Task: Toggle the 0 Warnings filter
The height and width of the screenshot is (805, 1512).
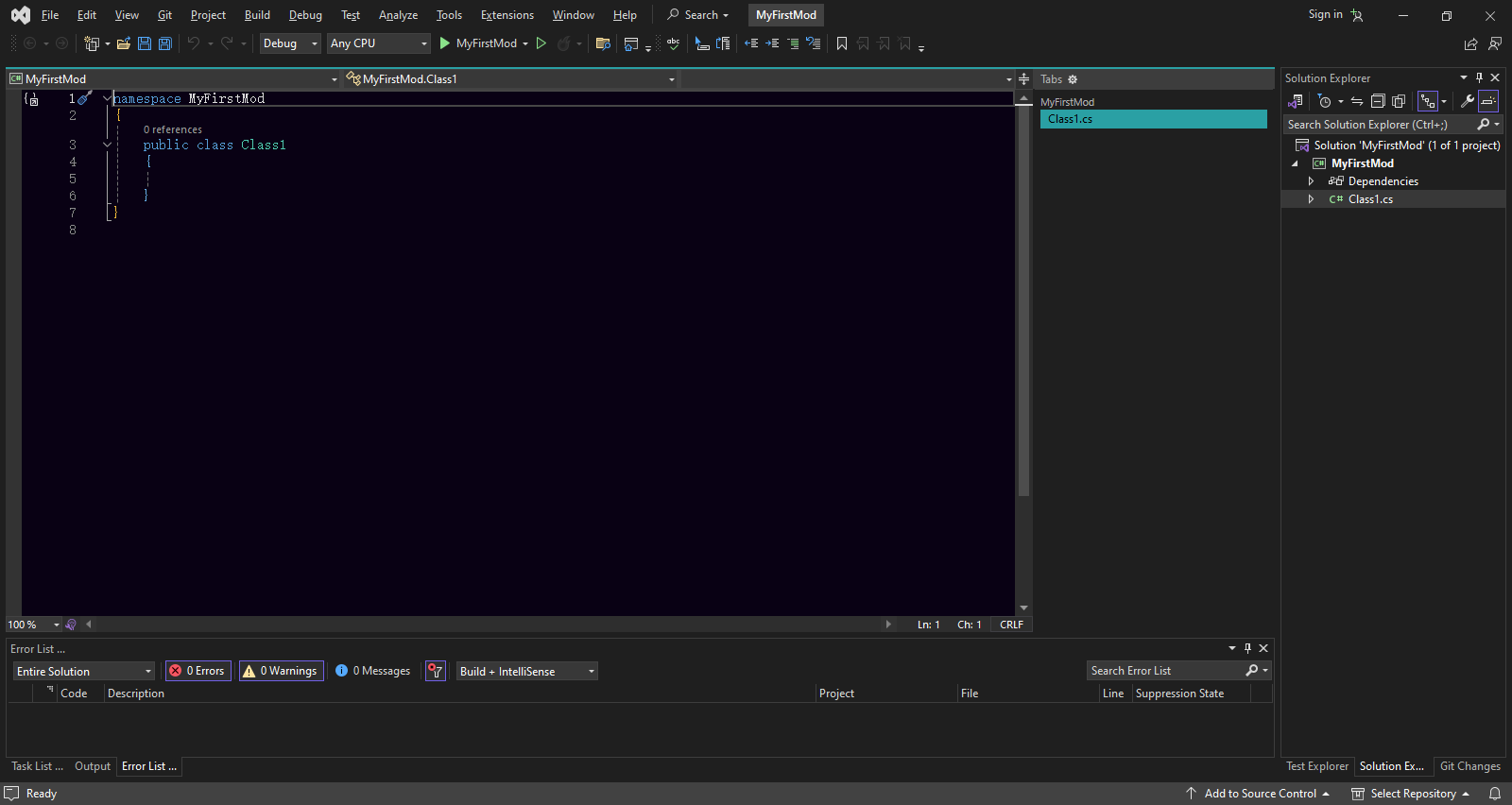Action: tap(281, 671)
